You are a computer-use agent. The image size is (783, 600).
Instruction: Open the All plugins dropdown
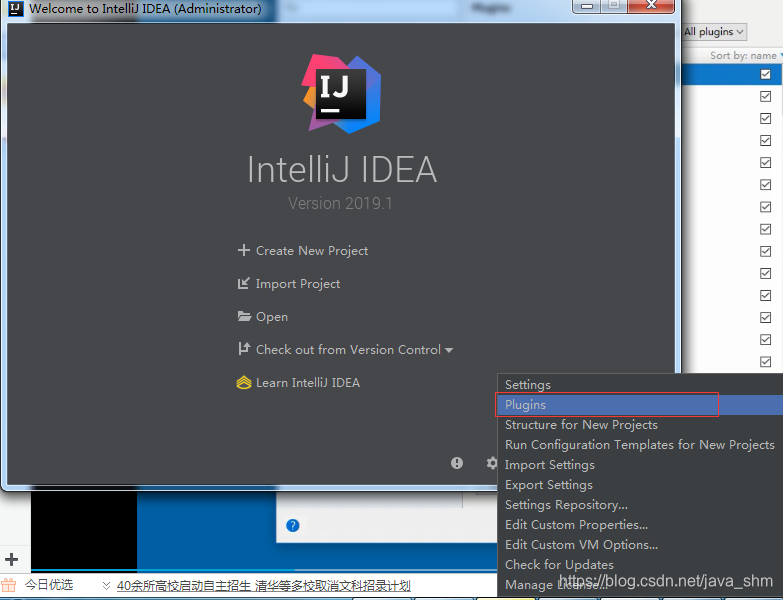point(714,32)
